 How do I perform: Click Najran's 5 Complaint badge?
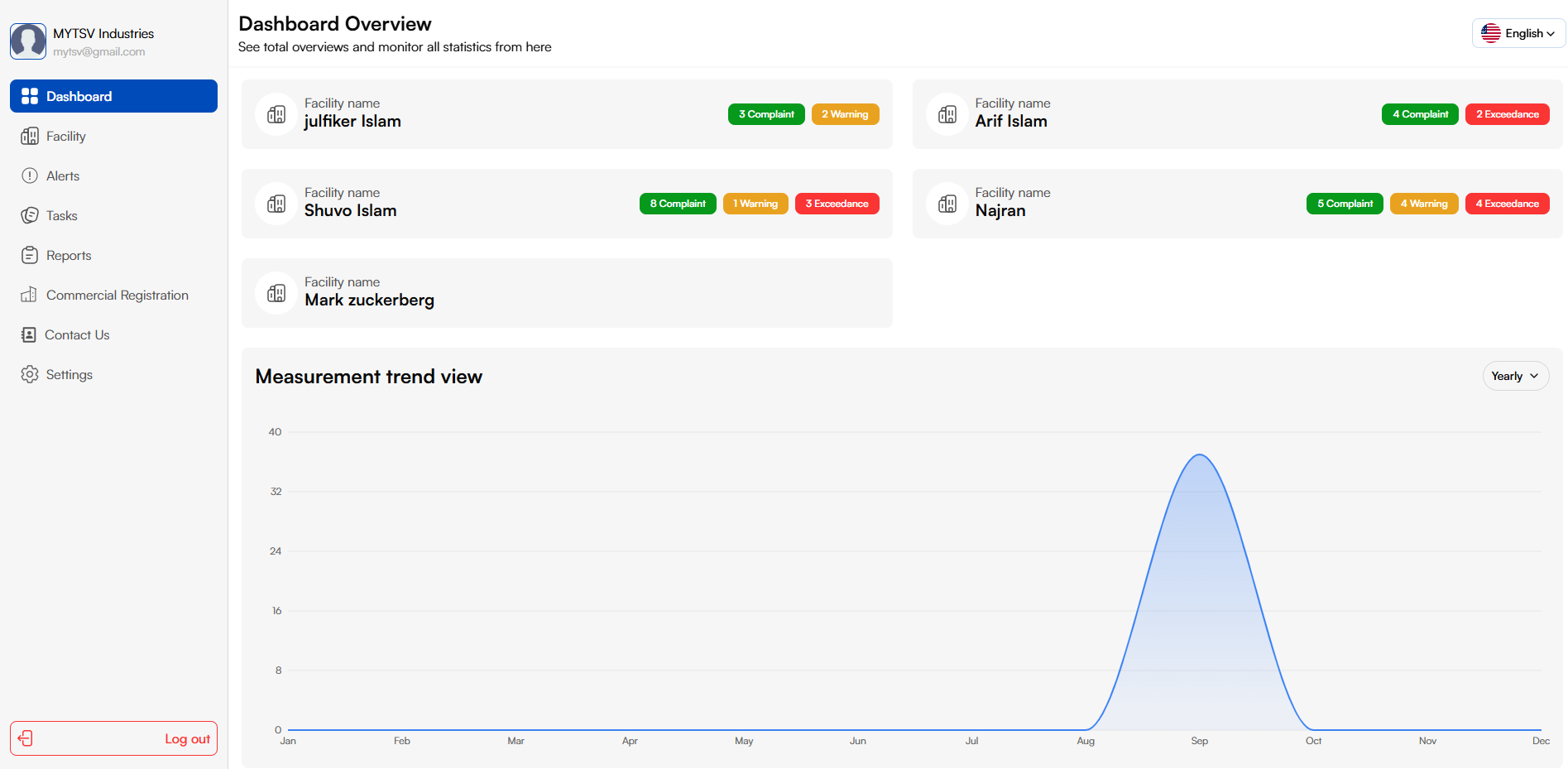pyautogui.click(x=1345, y=204)
